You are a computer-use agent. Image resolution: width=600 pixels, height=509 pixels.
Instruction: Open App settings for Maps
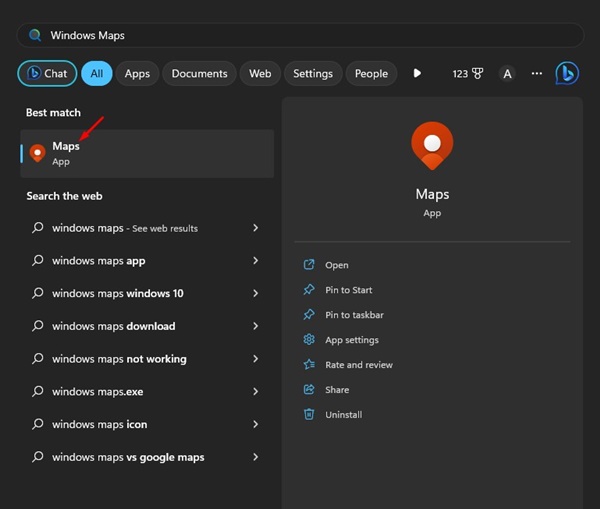tap(352, 340)
